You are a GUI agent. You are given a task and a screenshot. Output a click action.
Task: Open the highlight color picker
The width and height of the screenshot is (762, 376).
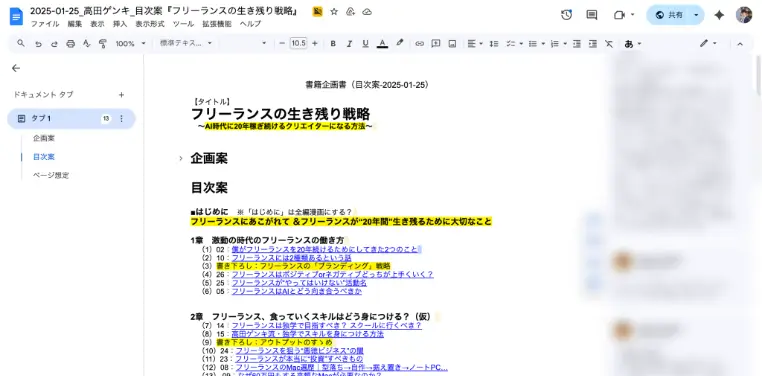399,43
